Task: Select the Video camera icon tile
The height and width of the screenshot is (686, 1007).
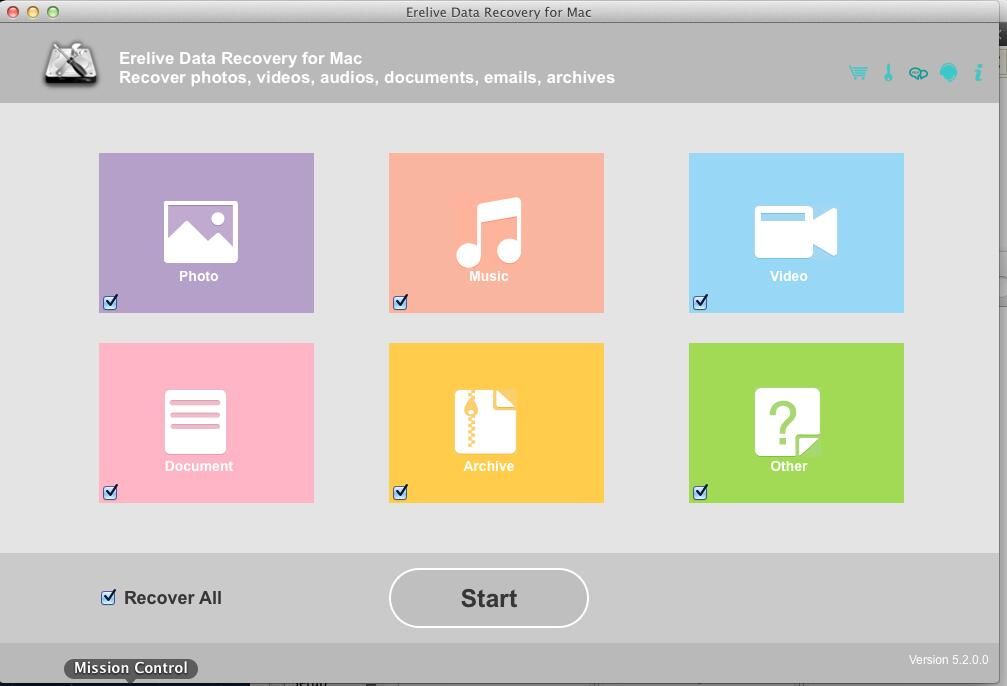Action: pyautogui.click(x=796, y=233)
